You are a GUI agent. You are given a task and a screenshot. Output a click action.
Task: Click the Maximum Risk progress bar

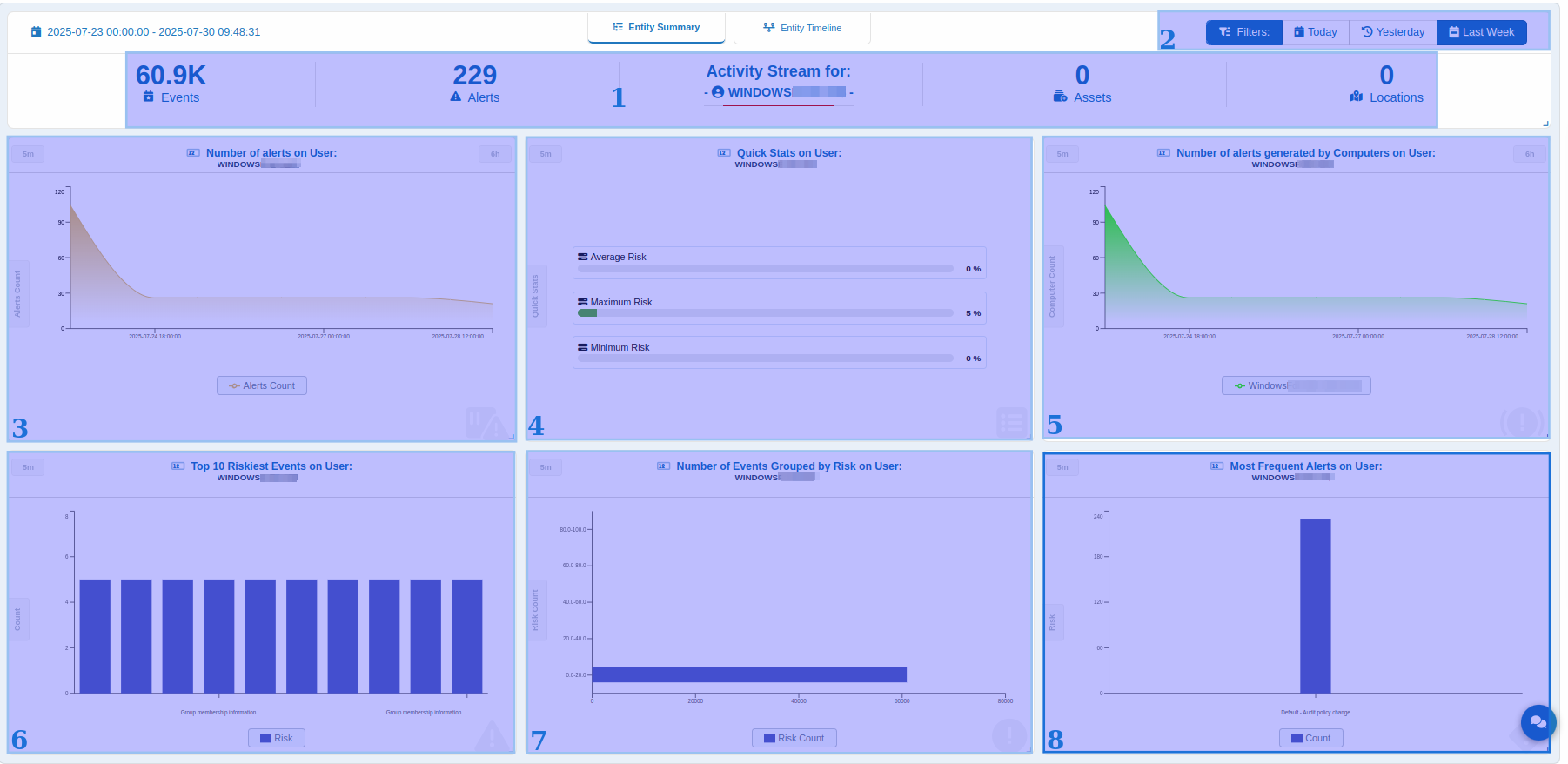coord(766,313)
